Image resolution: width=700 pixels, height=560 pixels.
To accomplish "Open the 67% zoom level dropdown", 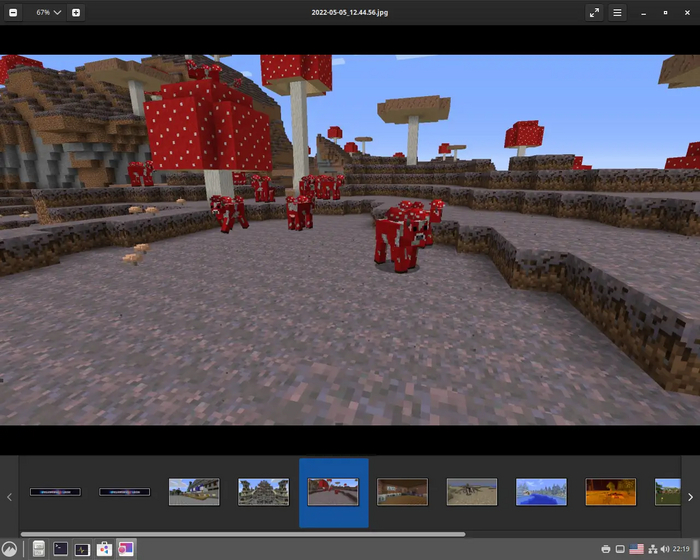I will point(49,13).
